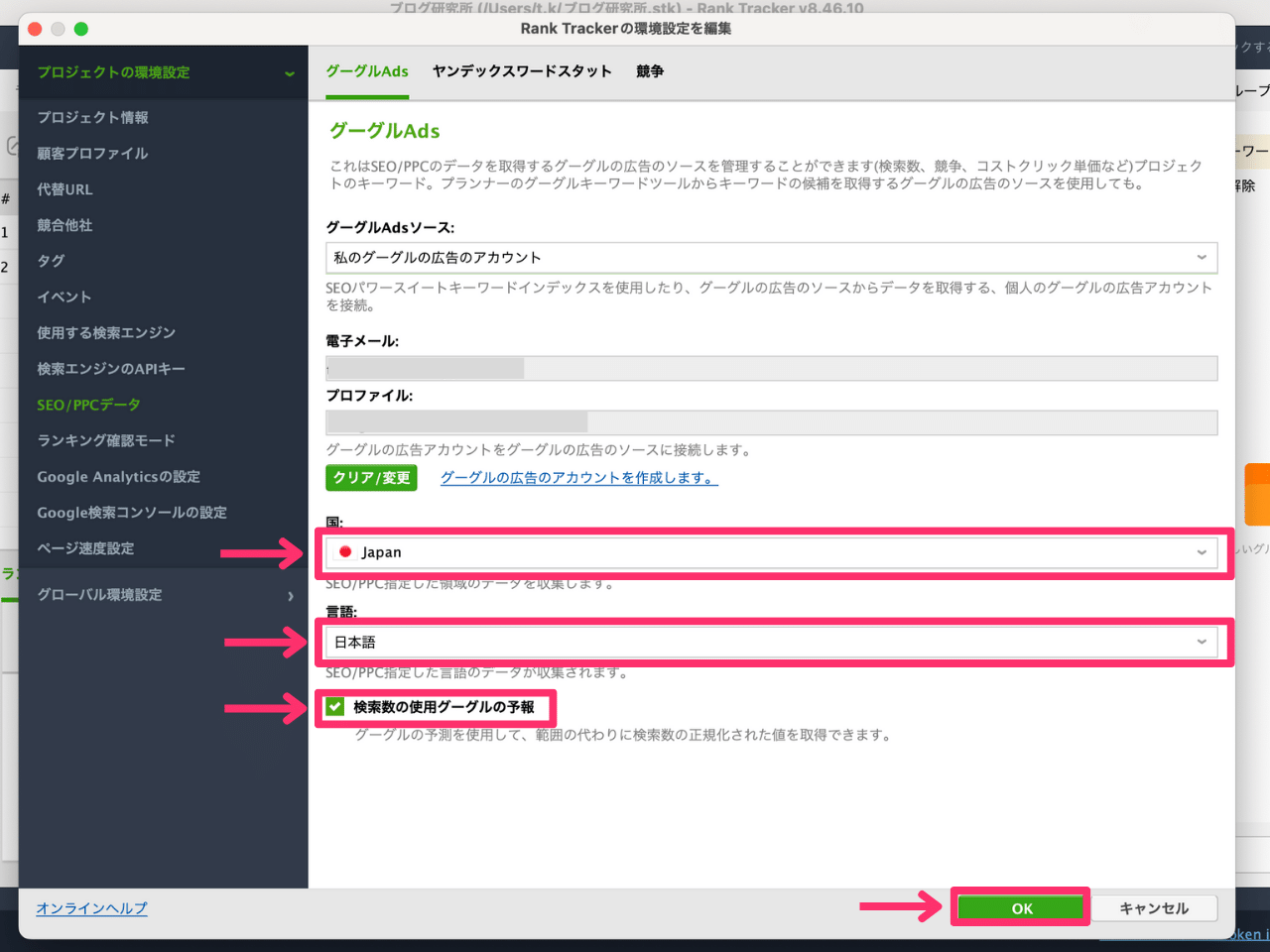1270x952 pixels.
Task: Select SEO/PPCデータ in the sidebar
Action: (88, 405)
